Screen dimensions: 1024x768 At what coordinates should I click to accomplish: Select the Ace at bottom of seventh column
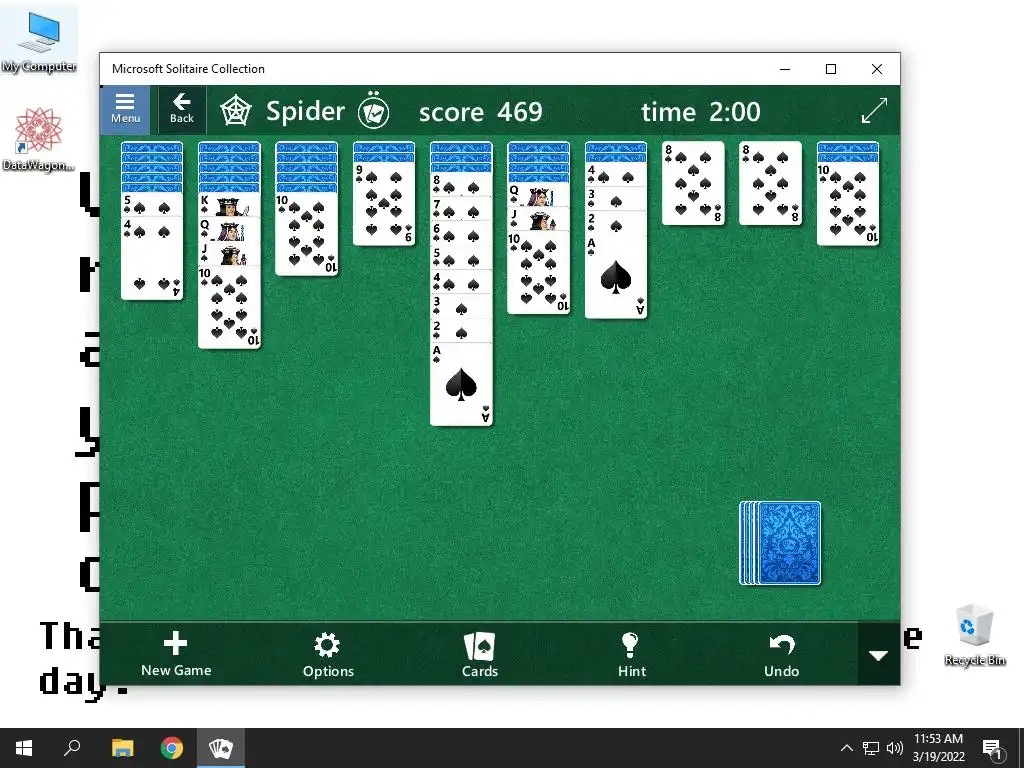pos(616,277)
